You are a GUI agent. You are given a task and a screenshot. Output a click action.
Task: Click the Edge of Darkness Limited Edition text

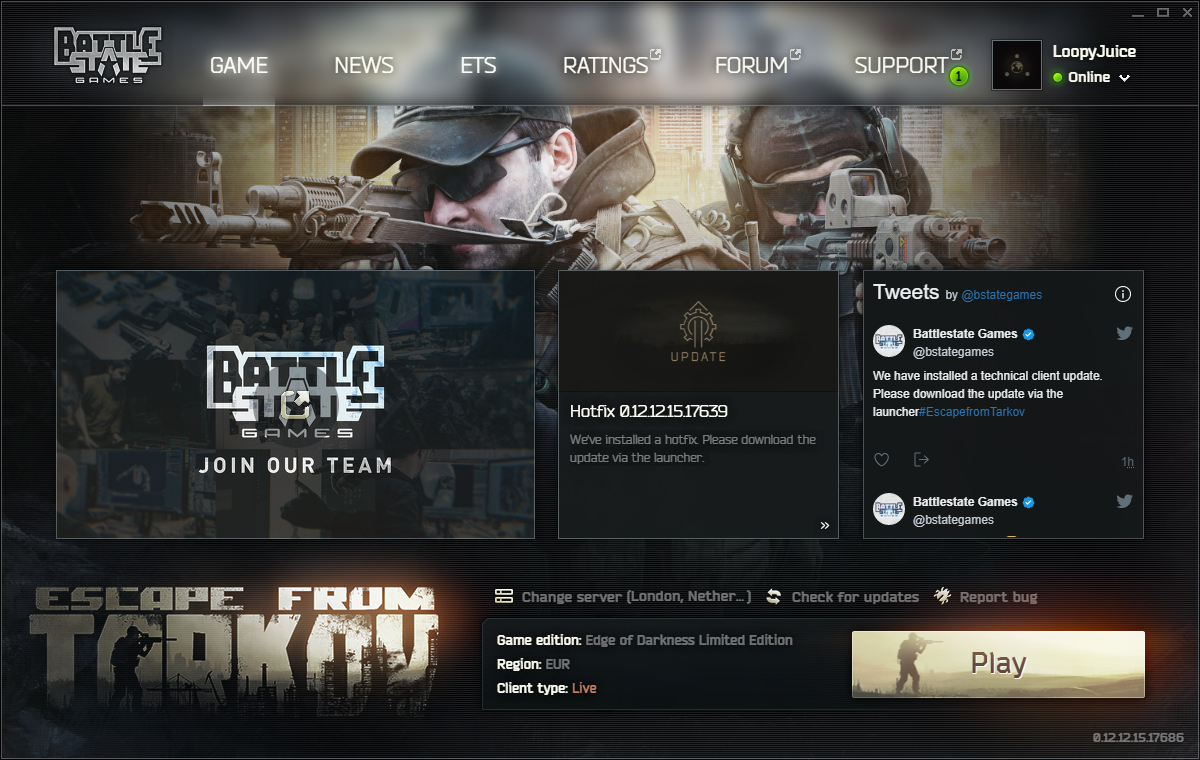coord(689,640)
